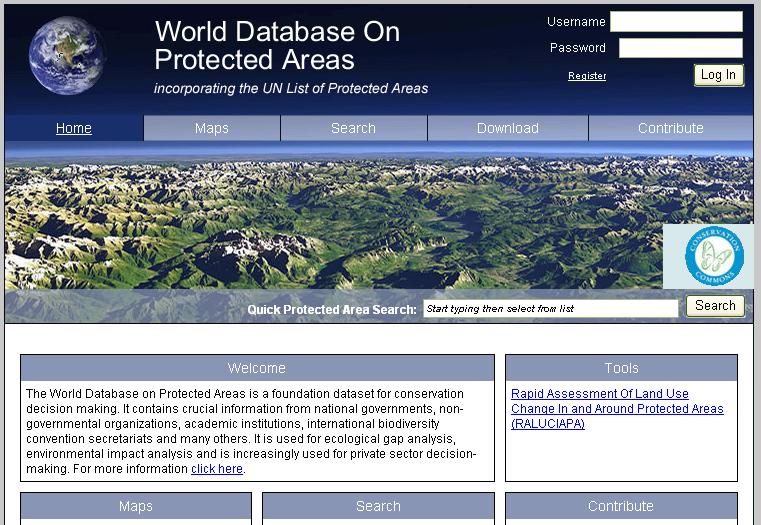Viewport: 761px width, 525px height.
Task: Open the Register link
Action: (587, 76)
